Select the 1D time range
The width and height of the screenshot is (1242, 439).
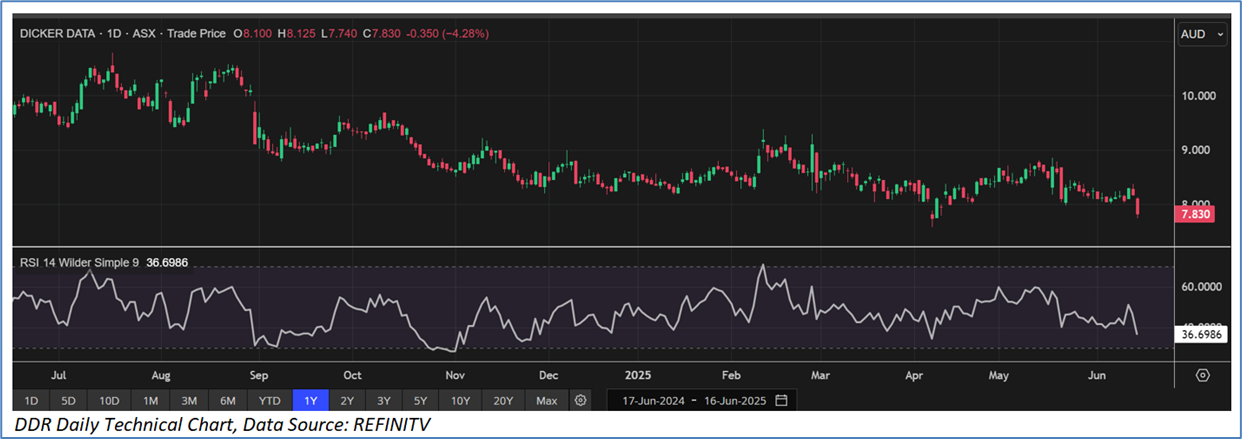31,401
